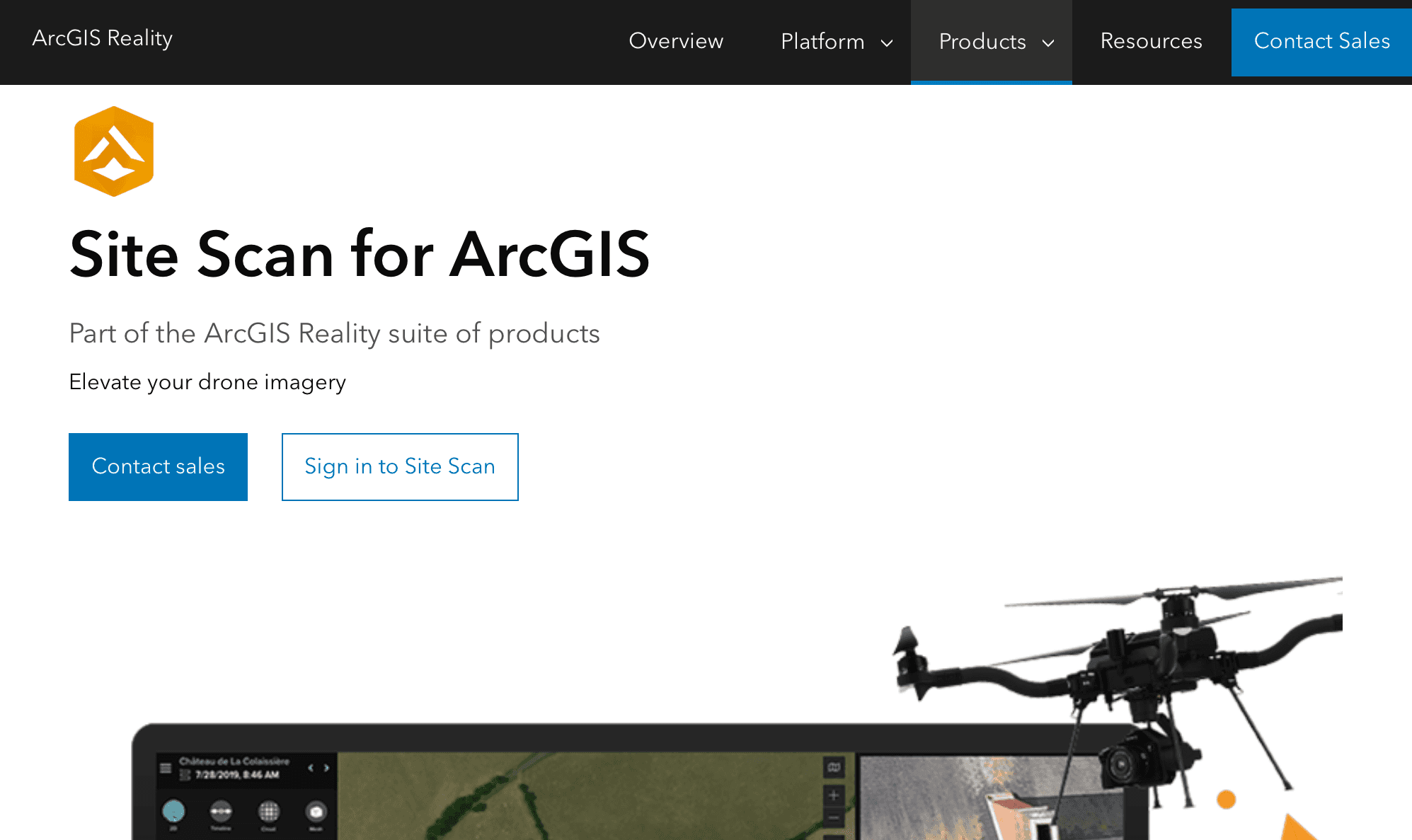
Task: Click the grid icon in the tablet toolbar
Action: tap(269, 811)
